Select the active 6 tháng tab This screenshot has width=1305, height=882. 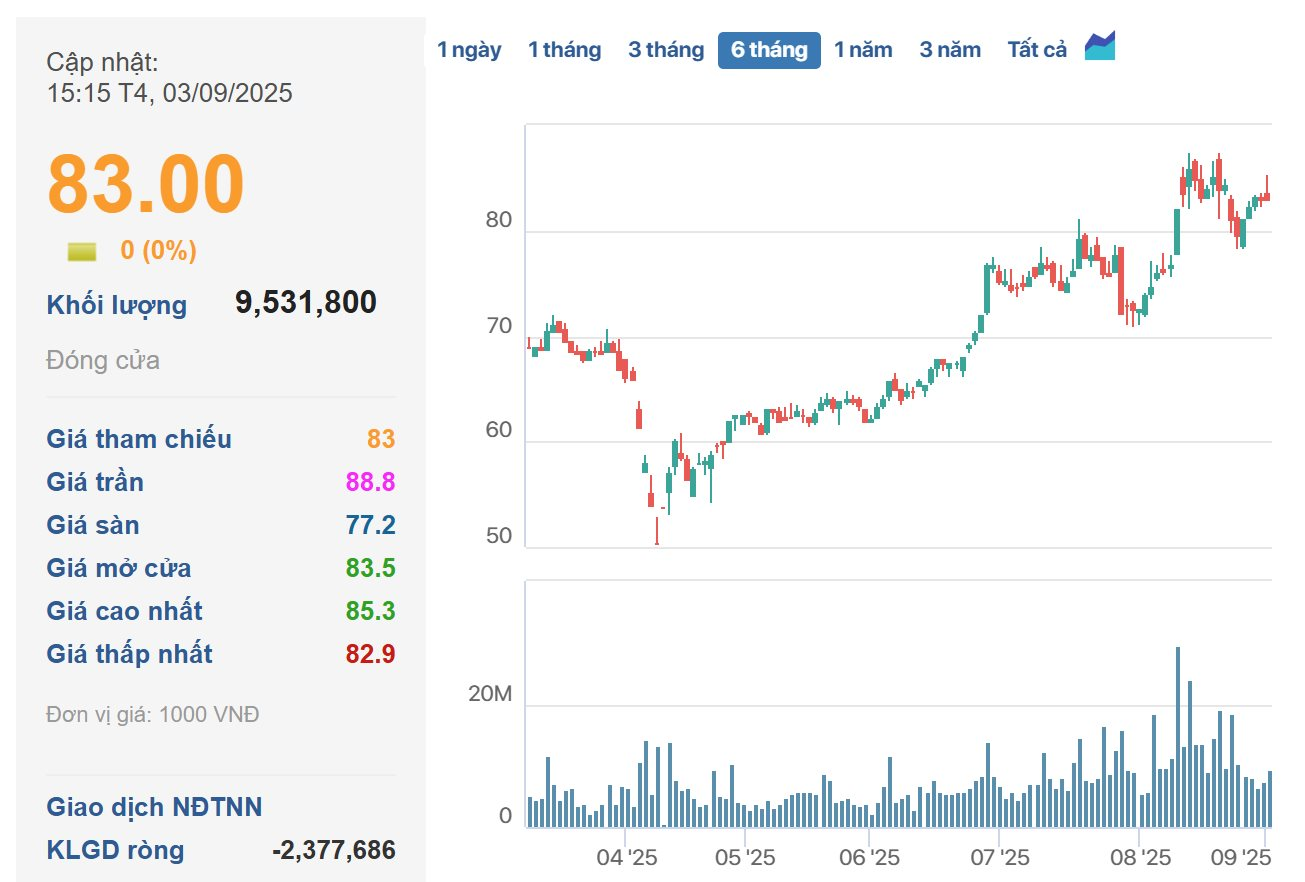pyautogui.click(x=769, y=50)
